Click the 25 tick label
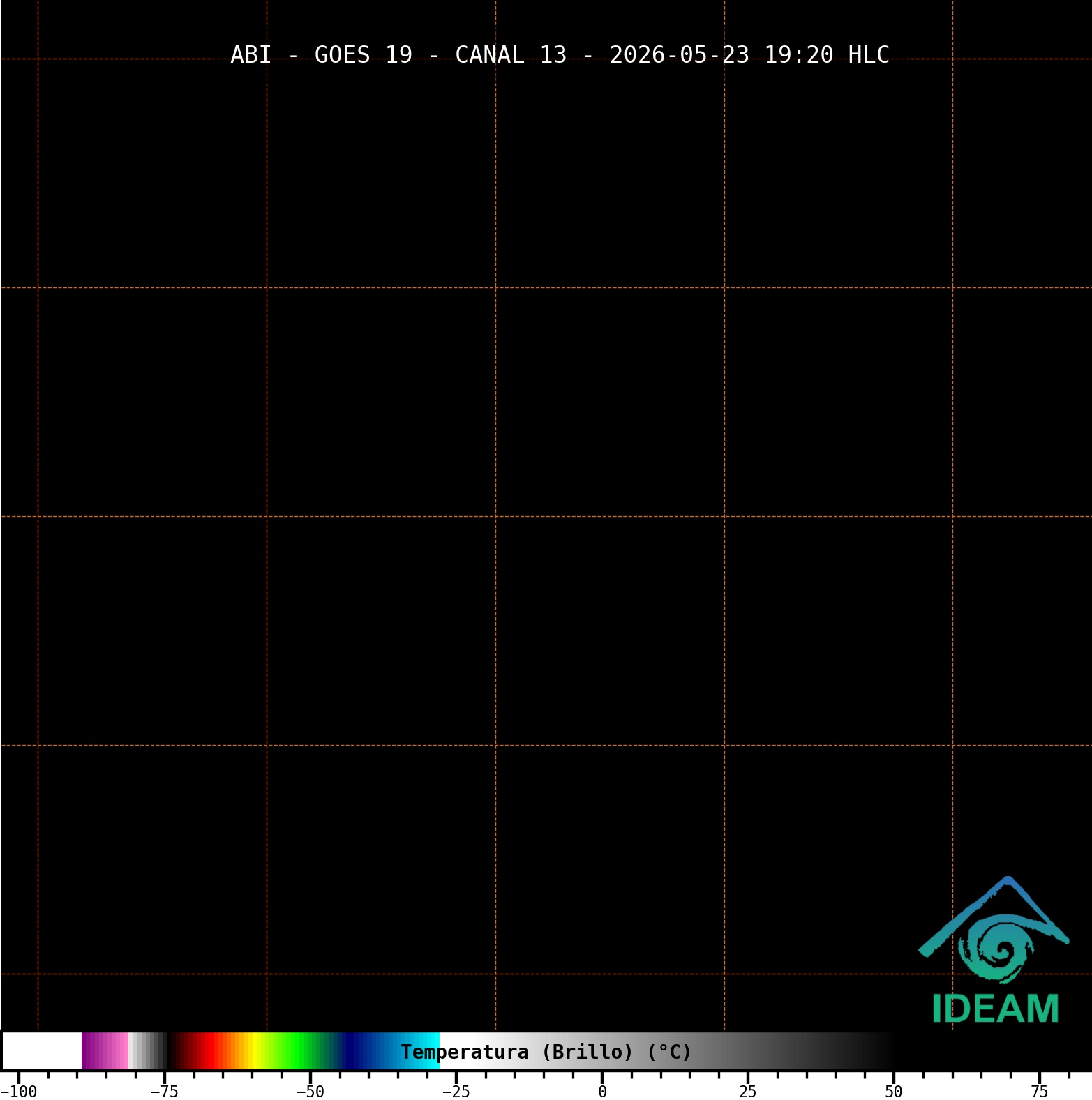Image resolution: width=1092 pixels, height=1100 pixels. (x=748, y=1092)
